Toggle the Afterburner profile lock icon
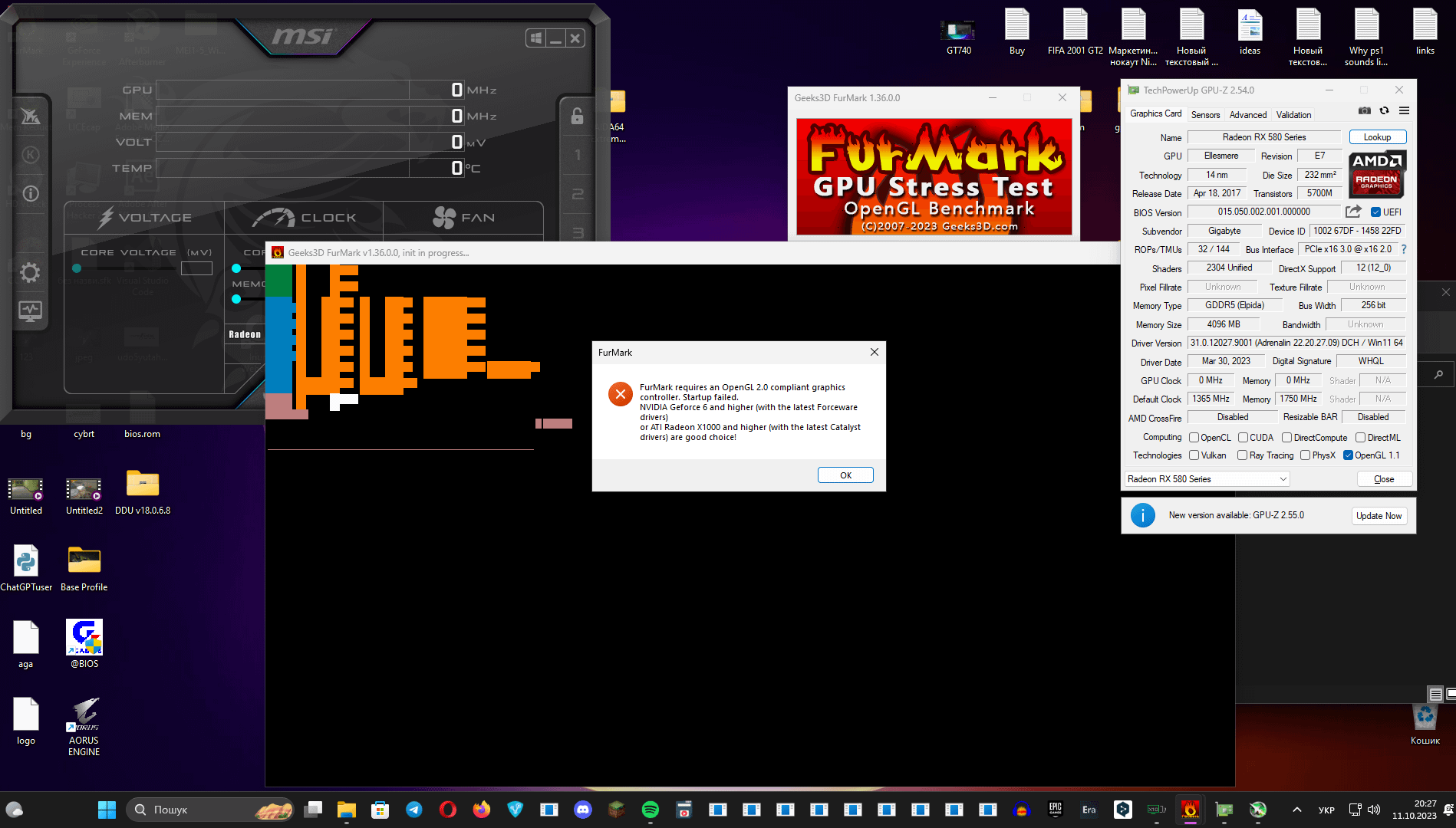Screen dimensions: 1456x828 click(577, 116)
